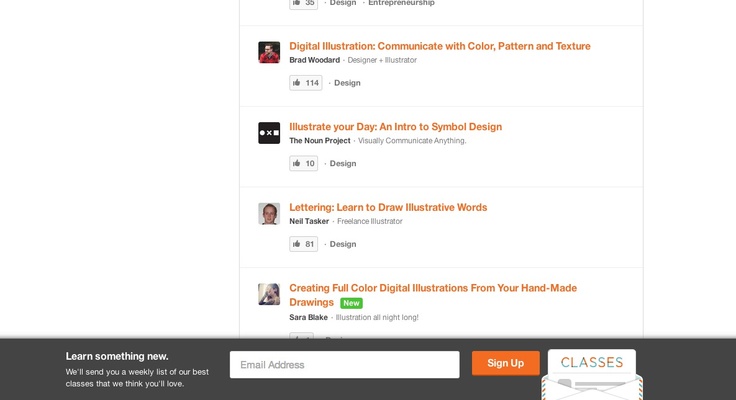Click the orange Sign Up button

[x=506, y=363]
